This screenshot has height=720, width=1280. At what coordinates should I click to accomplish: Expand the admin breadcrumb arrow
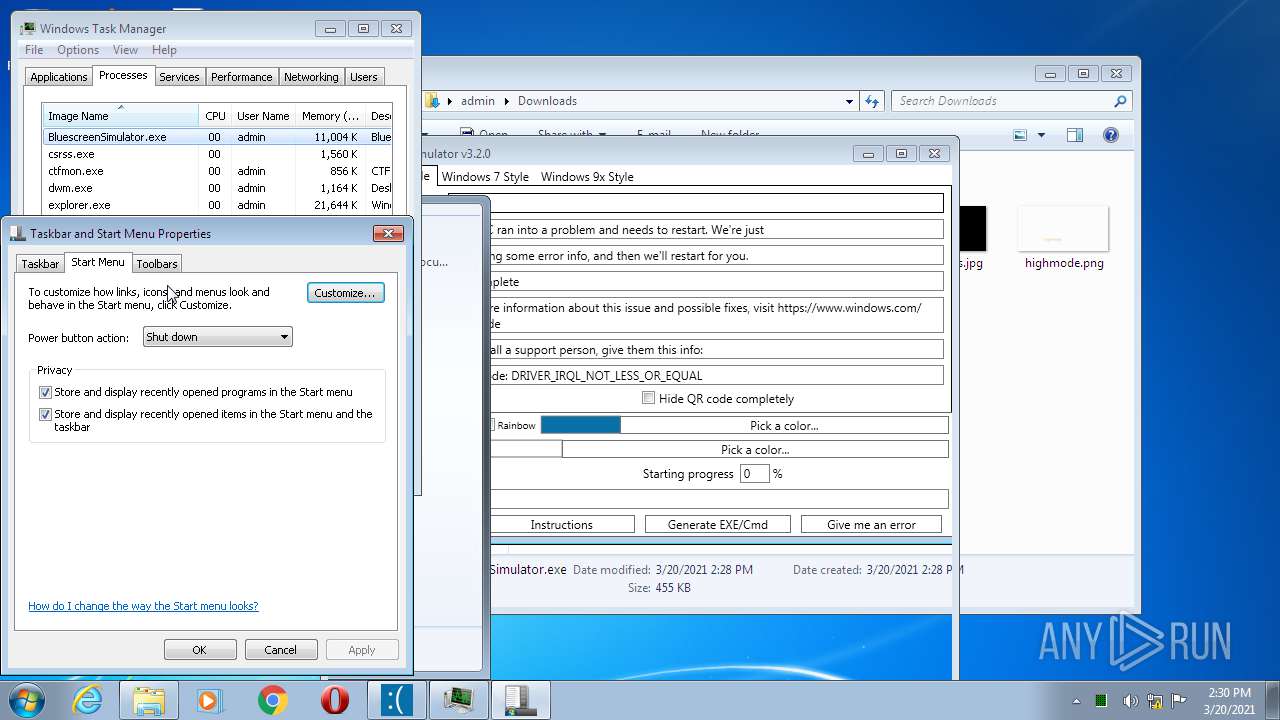pos(507,101)
